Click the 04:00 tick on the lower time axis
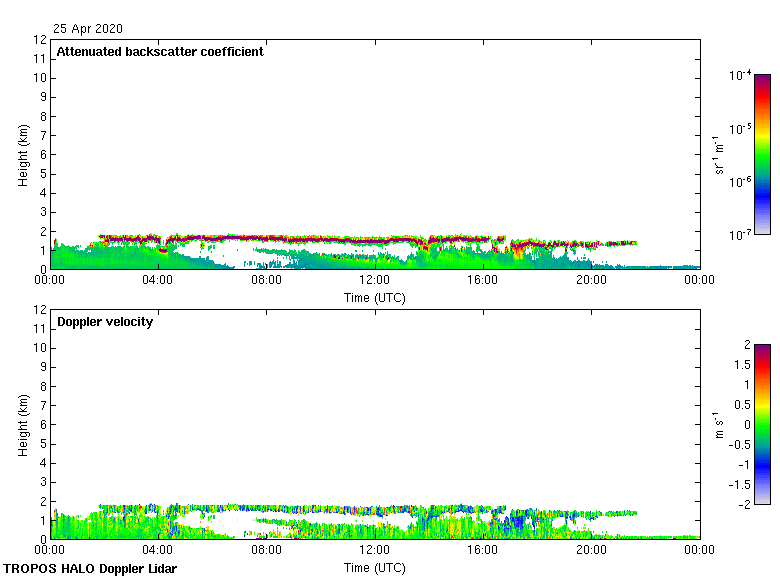 158,551
